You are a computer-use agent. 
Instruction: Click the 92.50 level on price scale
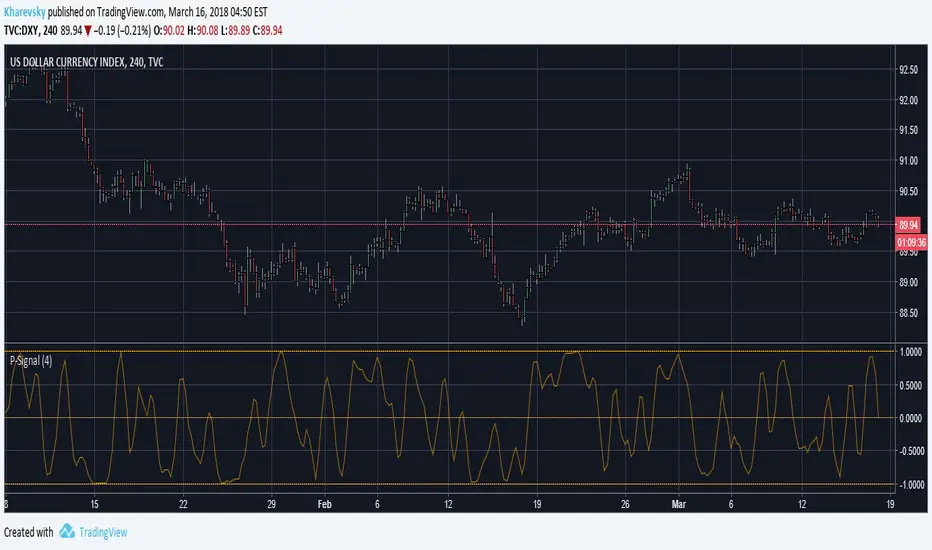click(908, 70)
